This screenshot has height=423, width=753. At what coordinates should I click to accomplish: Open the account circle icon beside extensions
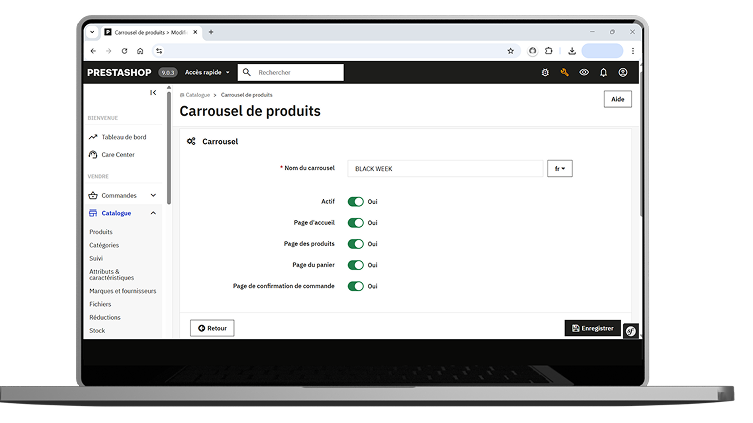click(x=533, y=51)
